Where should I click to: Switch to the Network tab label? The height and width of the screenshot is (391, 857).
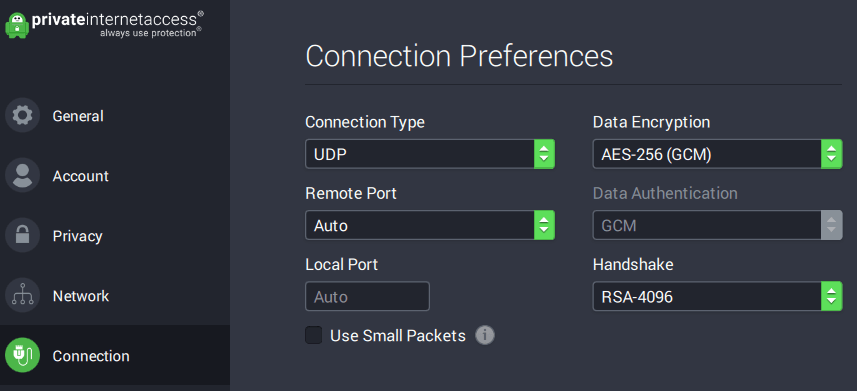(x=81, y=296)
